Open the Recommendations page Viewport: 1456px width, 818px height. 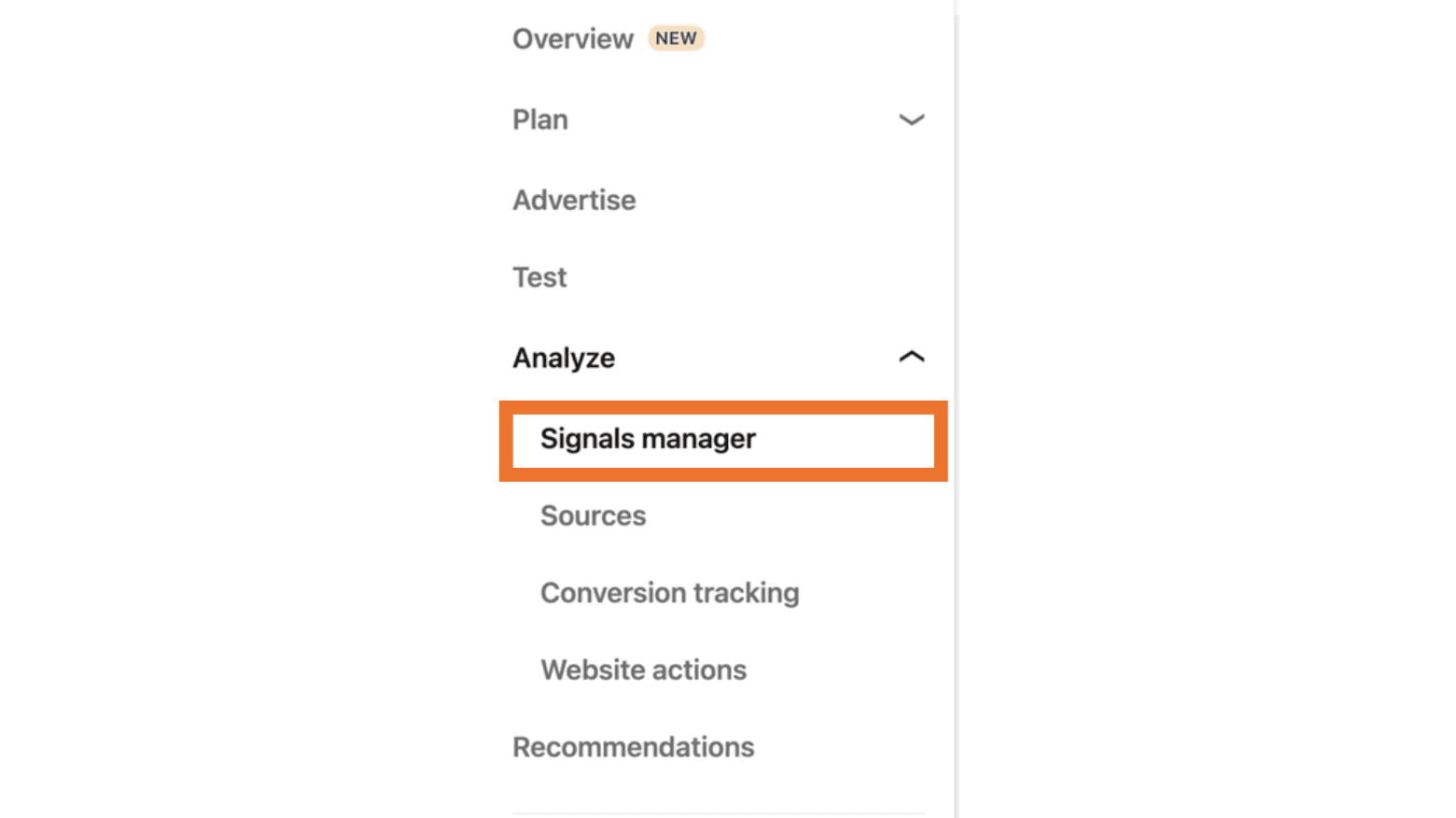(x=633, y=746)
